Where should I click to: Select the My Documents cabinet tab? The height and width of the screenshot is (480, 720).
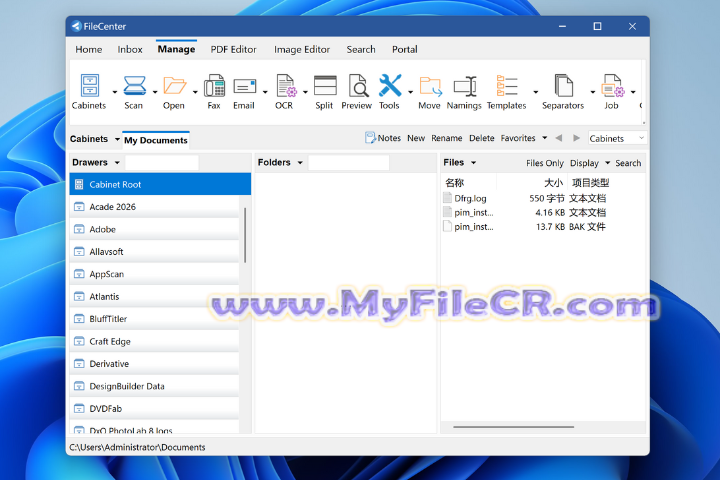(x=156, y=140)
